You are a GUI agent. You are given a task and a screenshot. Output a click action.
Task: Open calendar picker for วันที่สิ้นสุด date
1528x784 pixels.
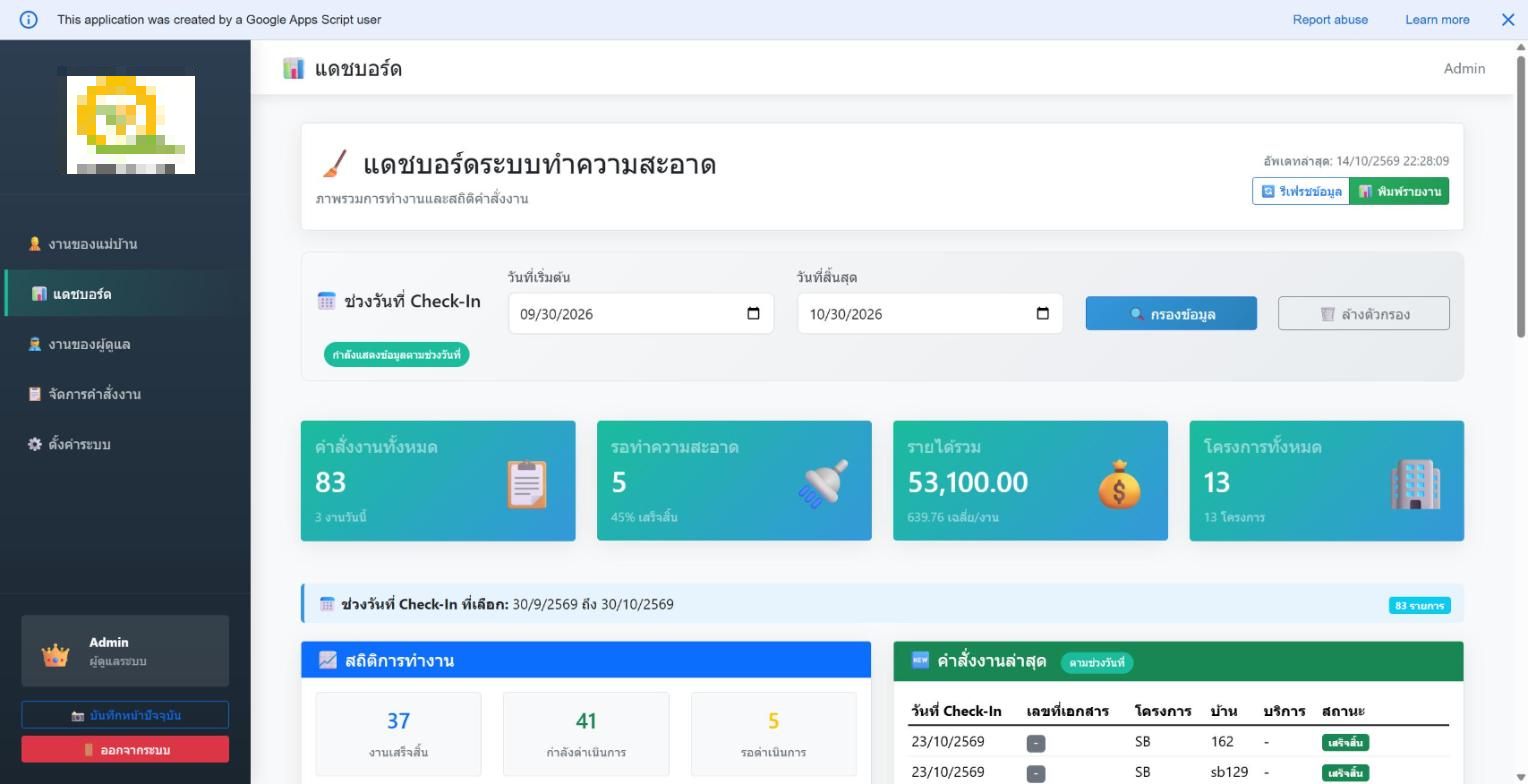(x=1043, y=314)
